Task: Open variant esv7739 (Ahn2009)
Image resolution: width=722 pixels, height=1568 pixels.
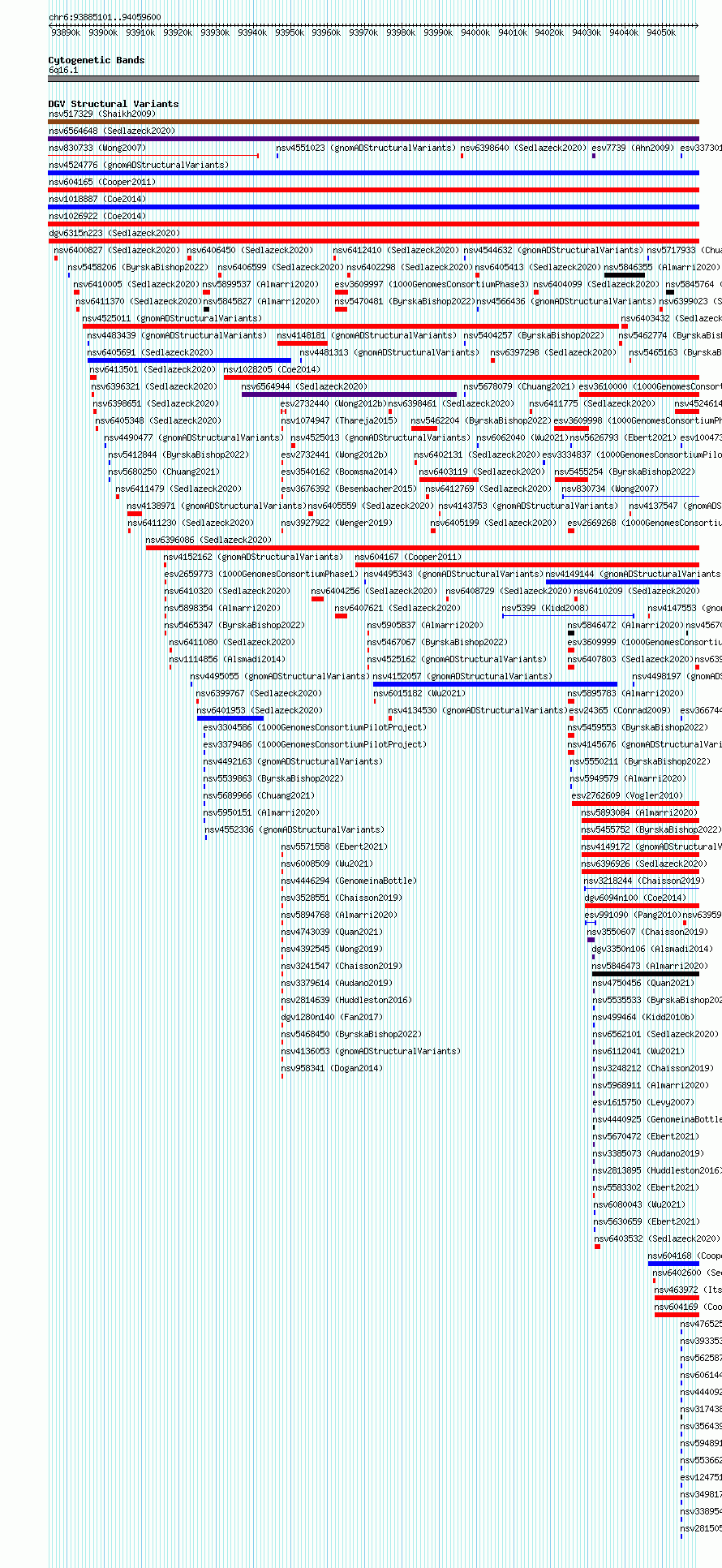Action: pos(633,149)
